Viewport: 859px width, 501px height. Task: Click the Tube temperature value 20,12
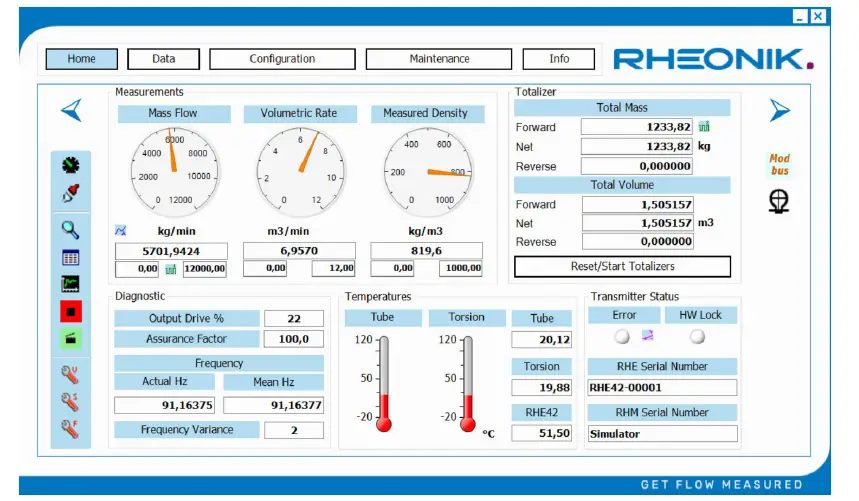pyautogui.click(x=541, y=339)
